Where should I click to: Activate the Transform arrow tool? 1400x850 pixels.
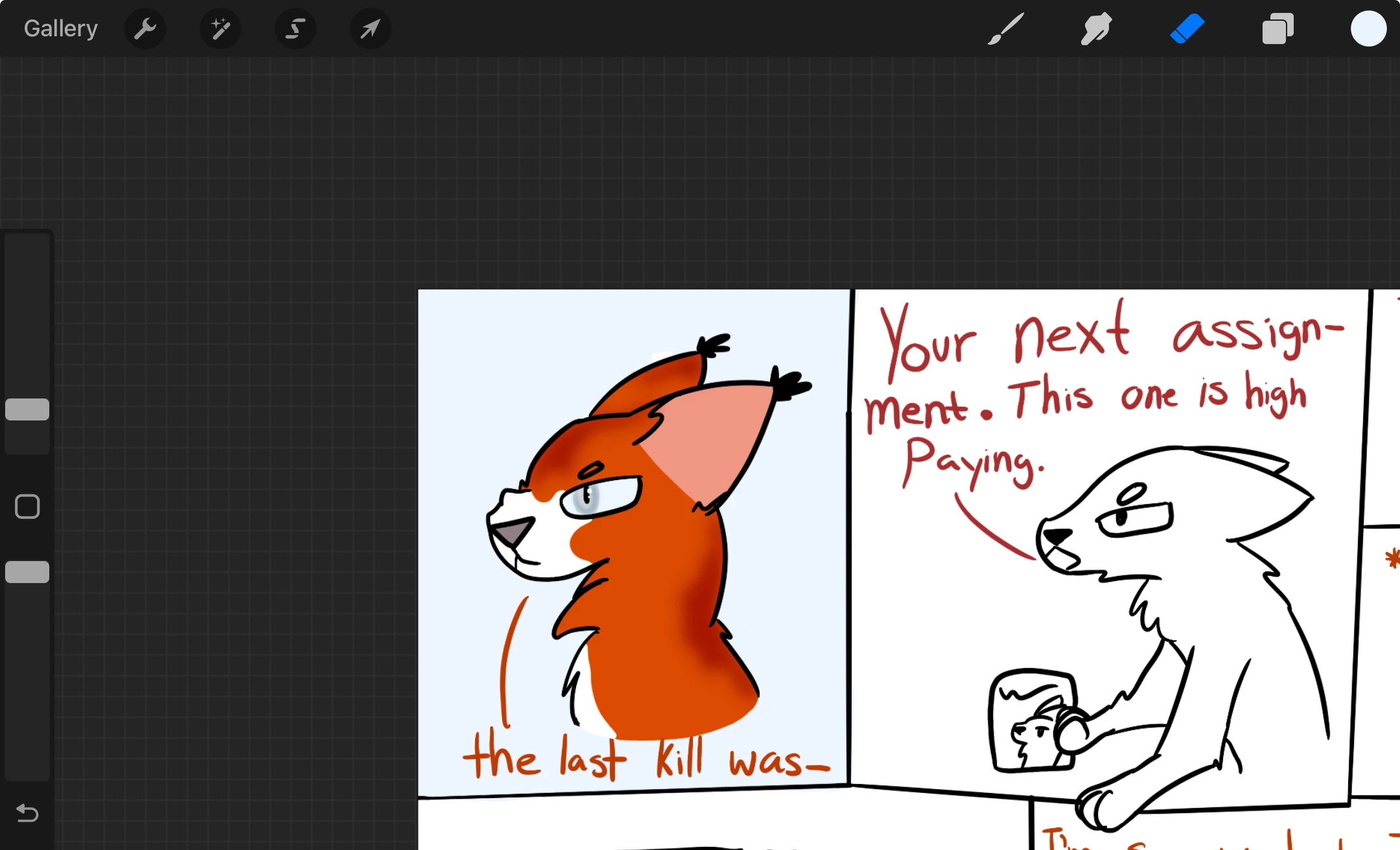369,28
